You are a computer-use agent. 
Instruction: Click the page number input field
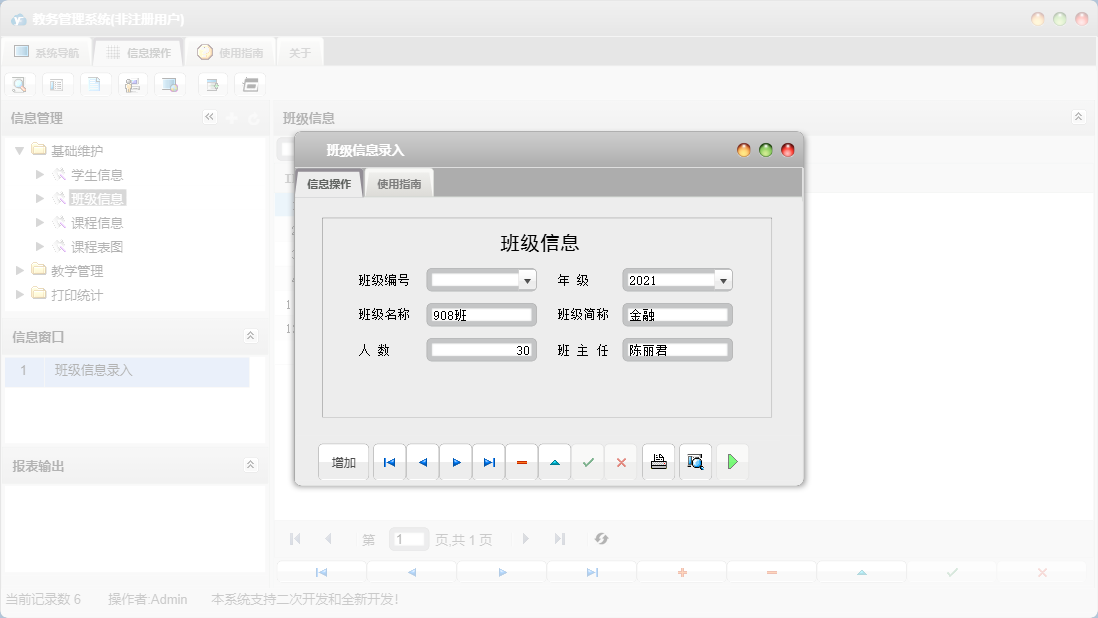408,538
